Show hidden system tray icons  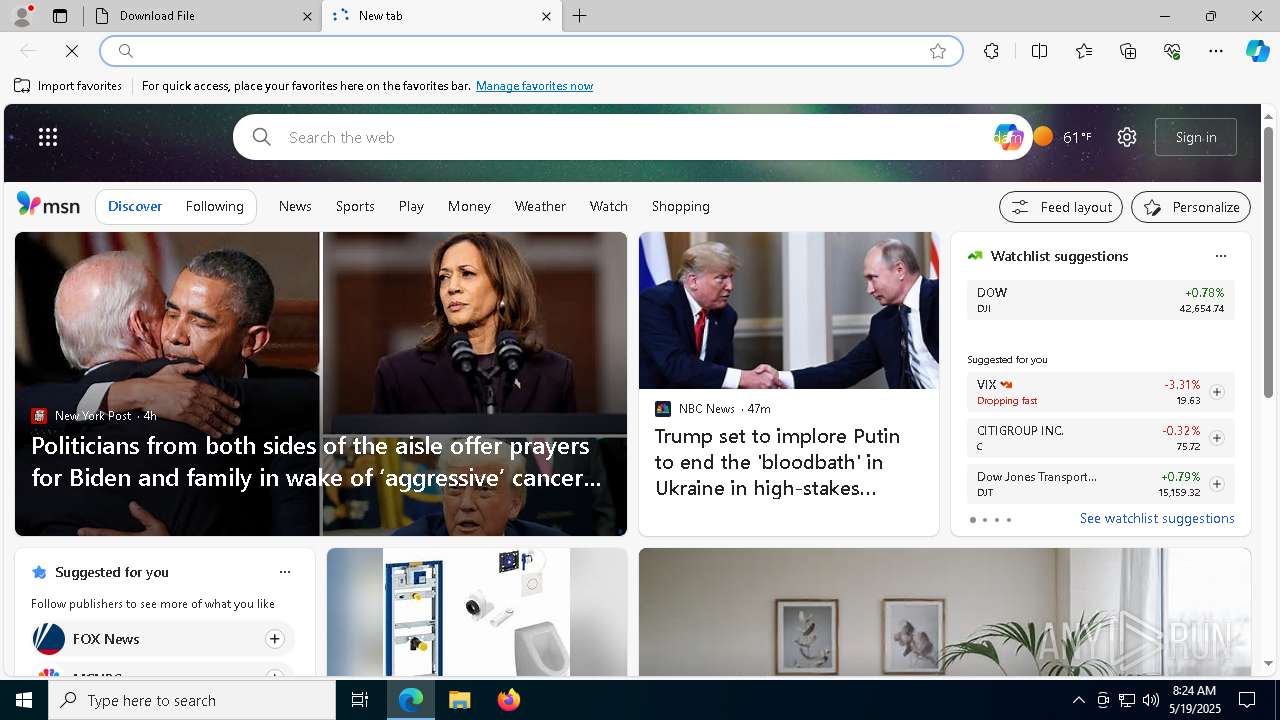click(1078, 700)
